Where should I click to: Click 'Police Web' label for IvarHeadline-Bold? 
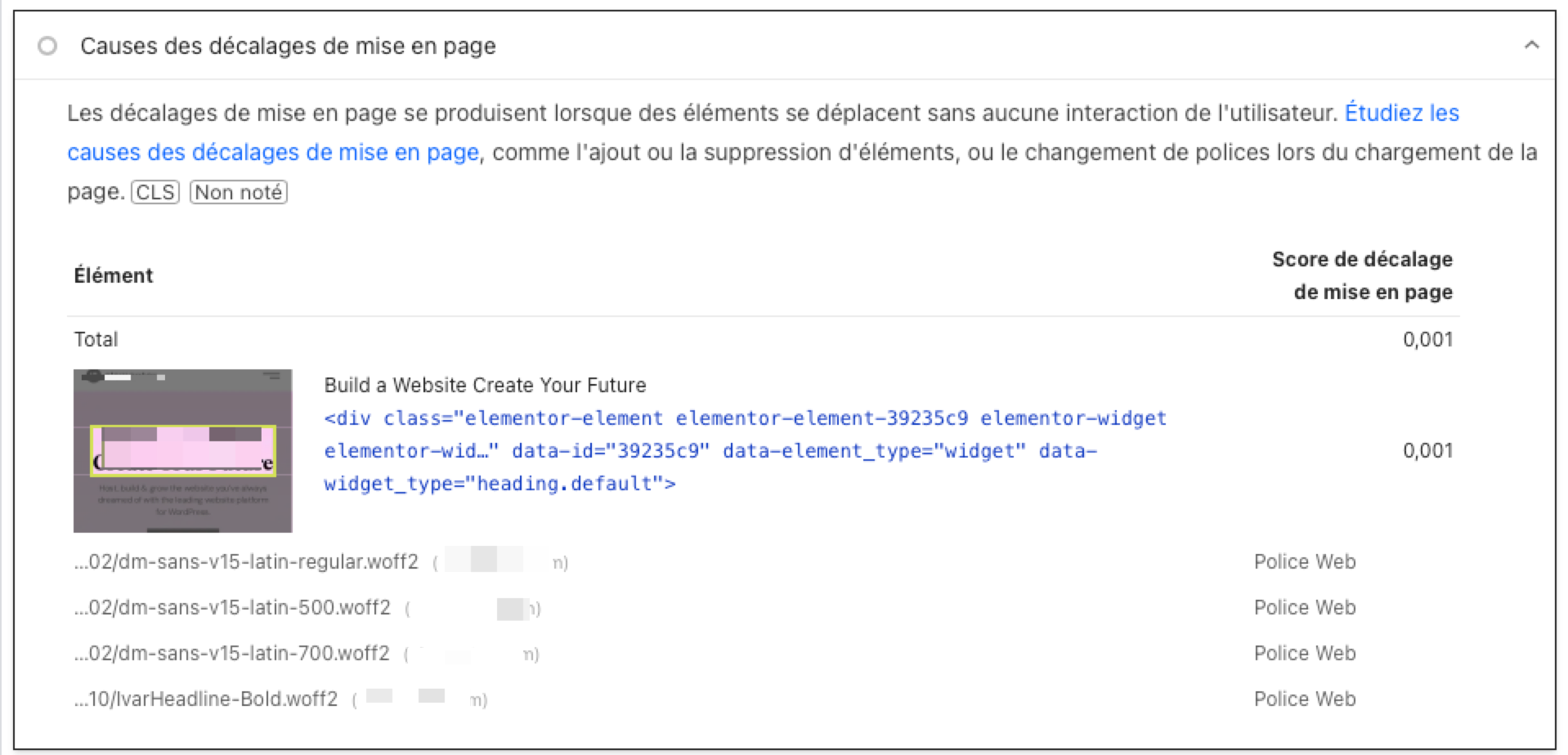pyautogui.click(x=1305, y=699)
